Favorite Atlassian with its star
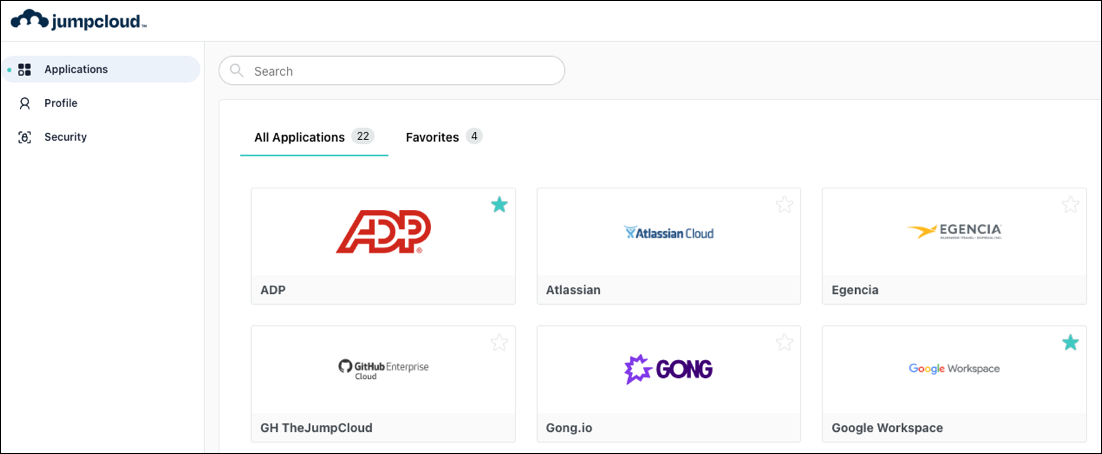The height and width of the screenshot is (454, 1102). 784,205
